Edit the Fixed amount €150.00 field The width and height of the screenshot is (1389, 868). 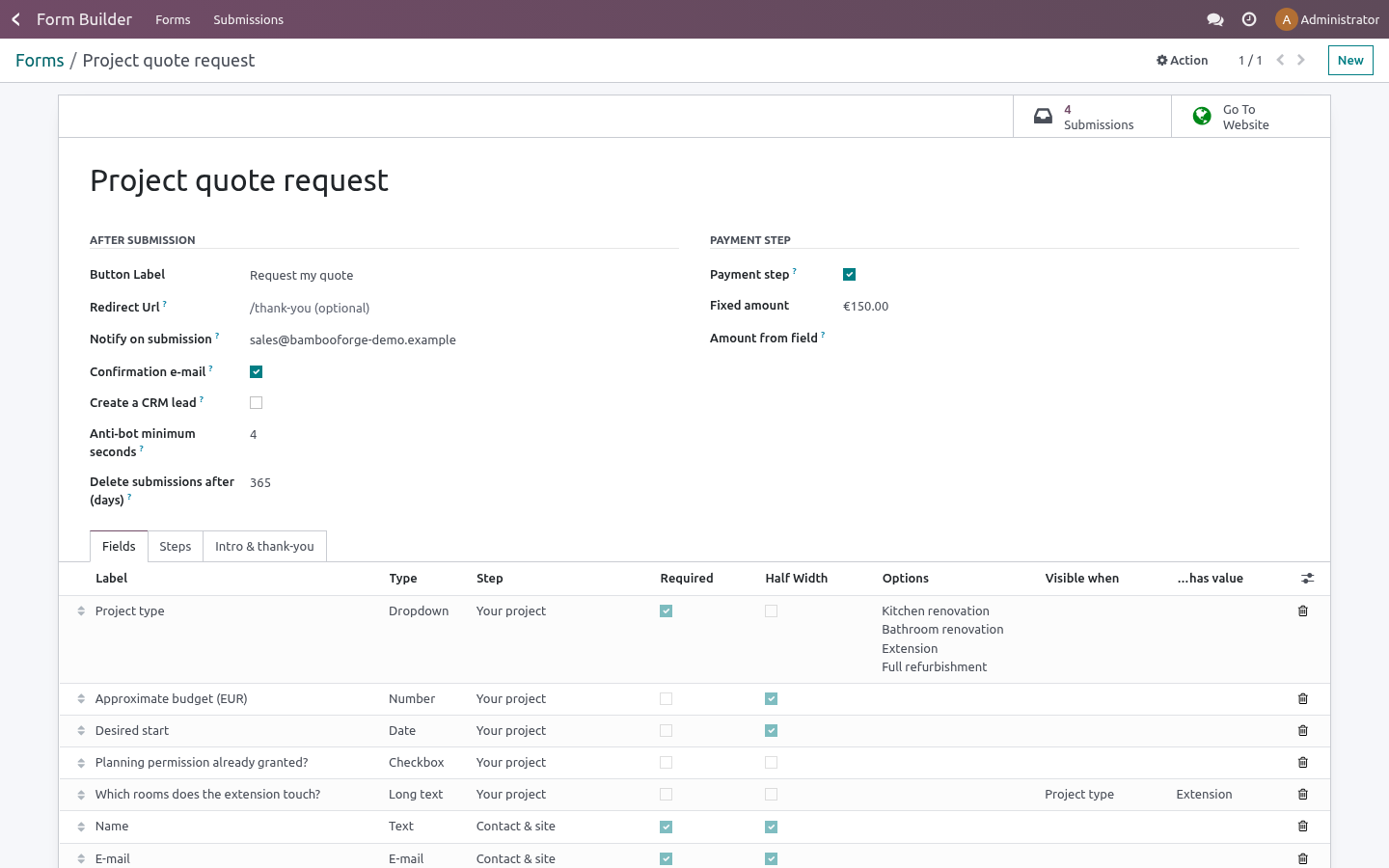point(1071,307)
